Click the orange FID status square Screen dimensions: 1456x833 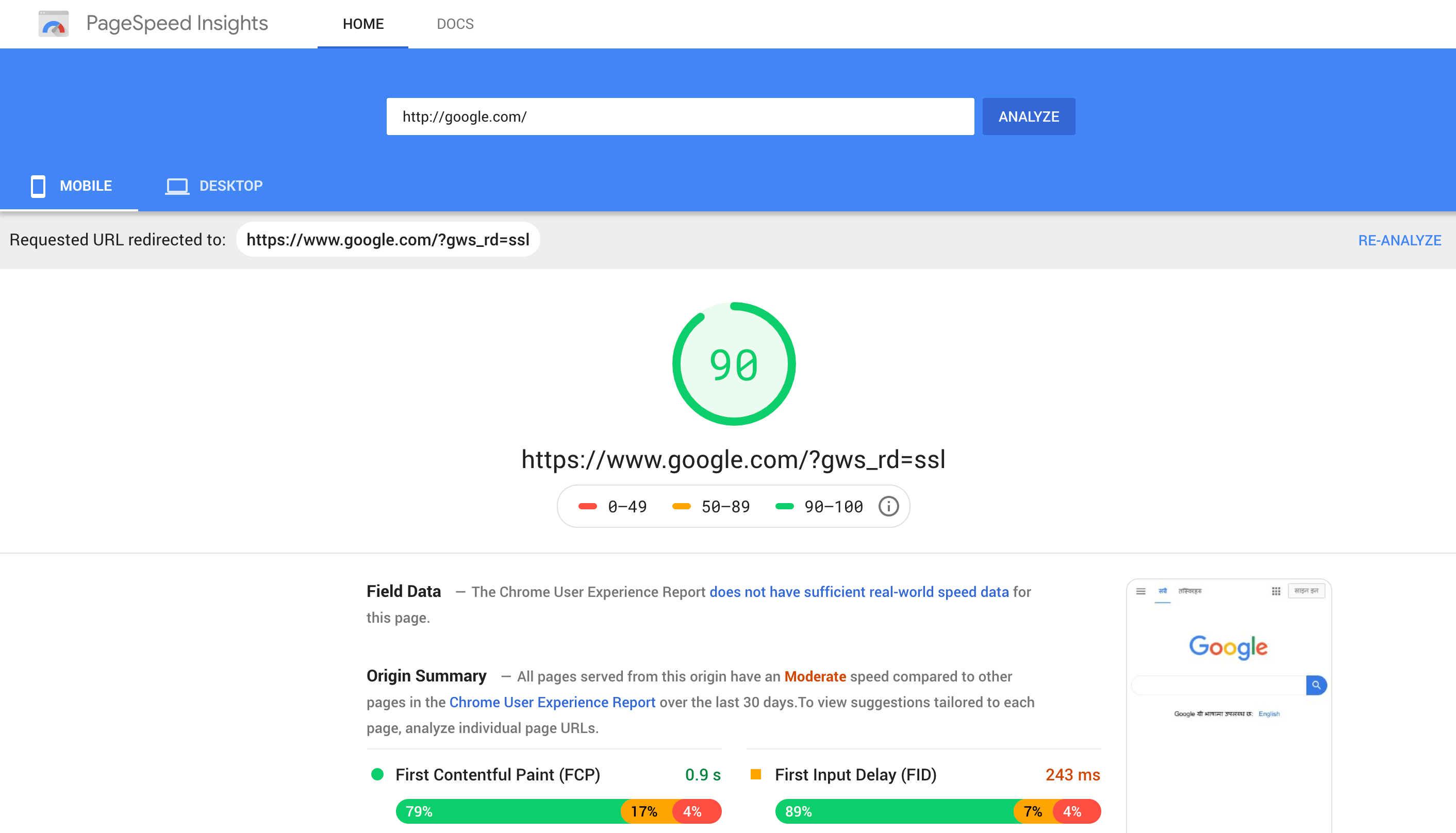click(755, 774)
